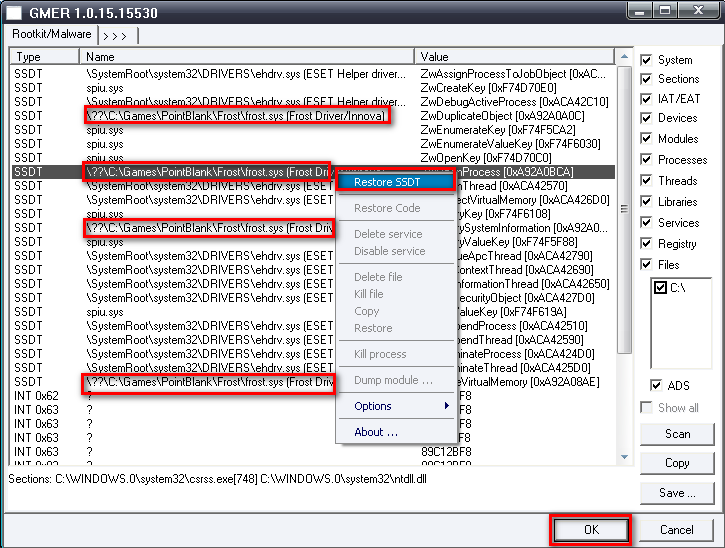Select the ZwOpenKey spiu.sys row

point(313,158)
